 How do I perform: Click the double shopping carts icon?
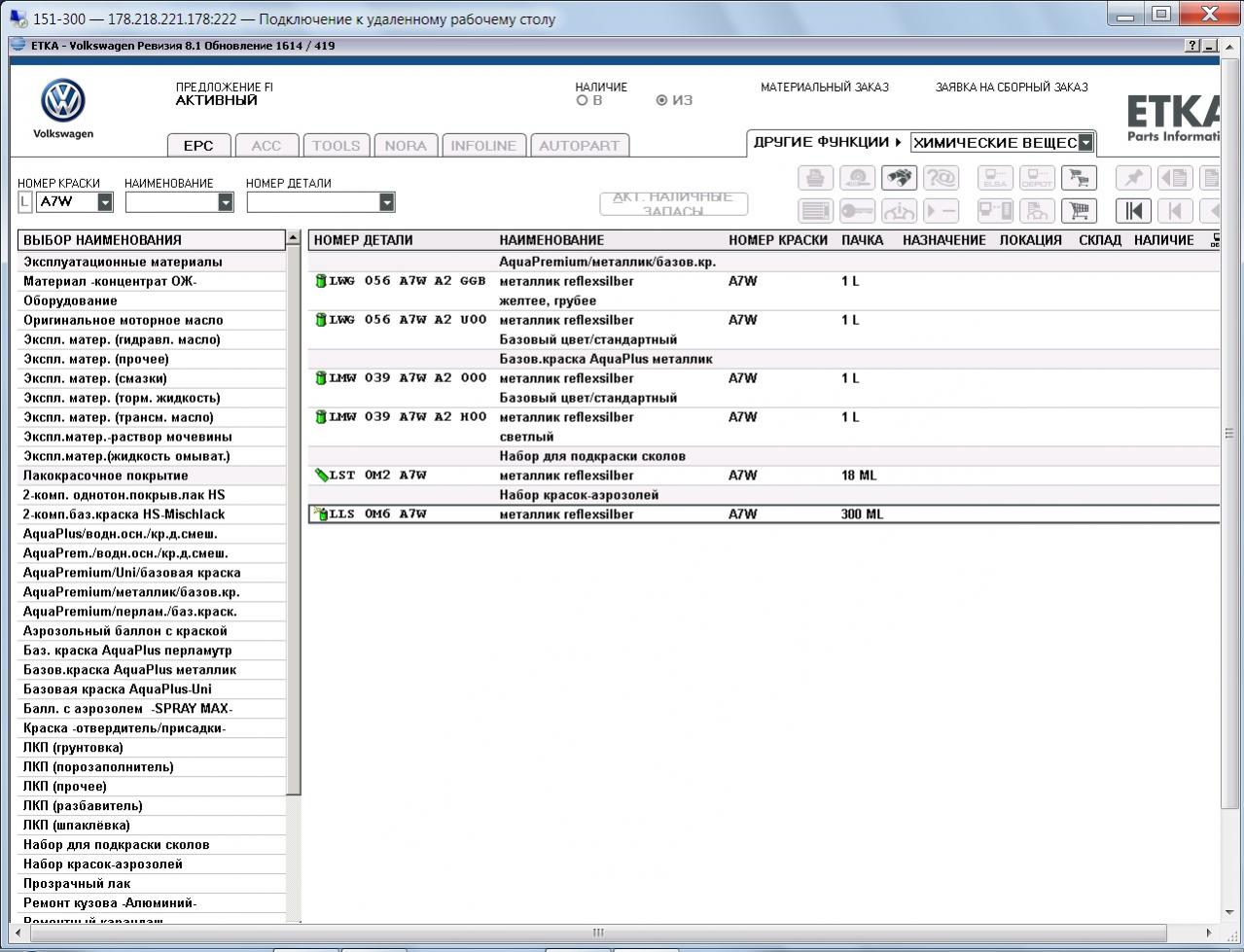coord(1079,178)
